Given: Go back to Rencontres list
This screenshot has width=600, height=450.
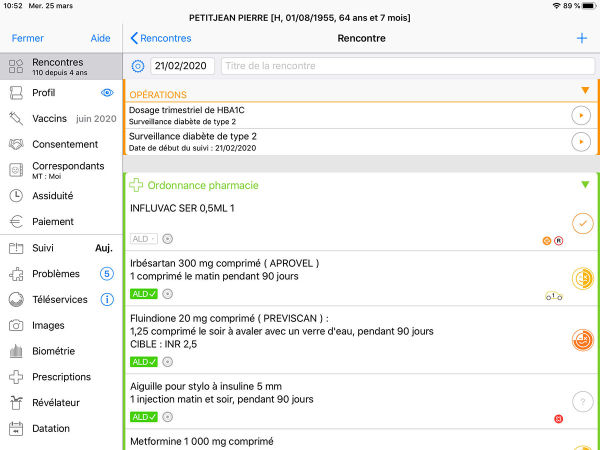Looking at the screenshot, I should [x=160, y=38].
